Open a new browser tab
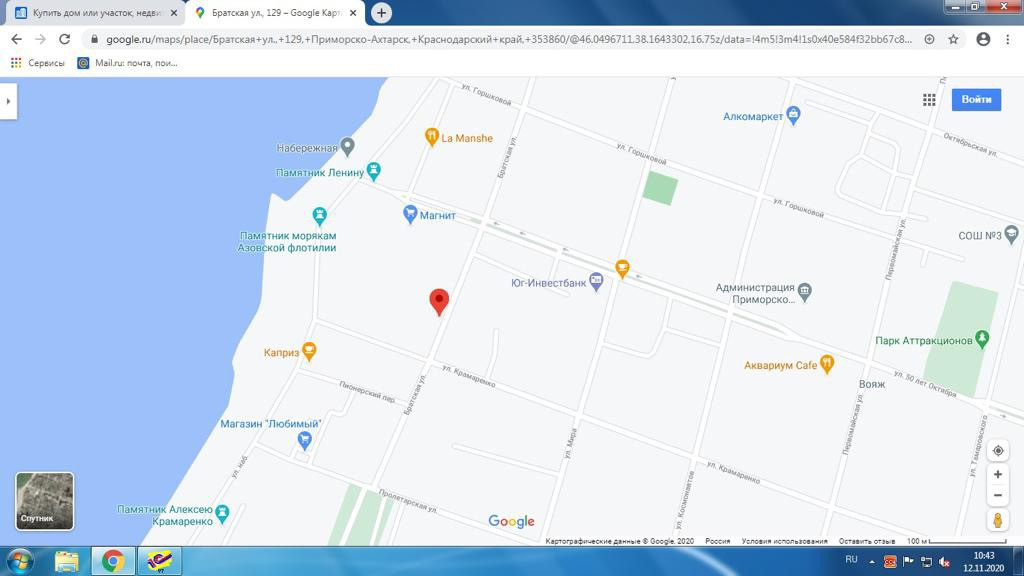 [381, 12]
